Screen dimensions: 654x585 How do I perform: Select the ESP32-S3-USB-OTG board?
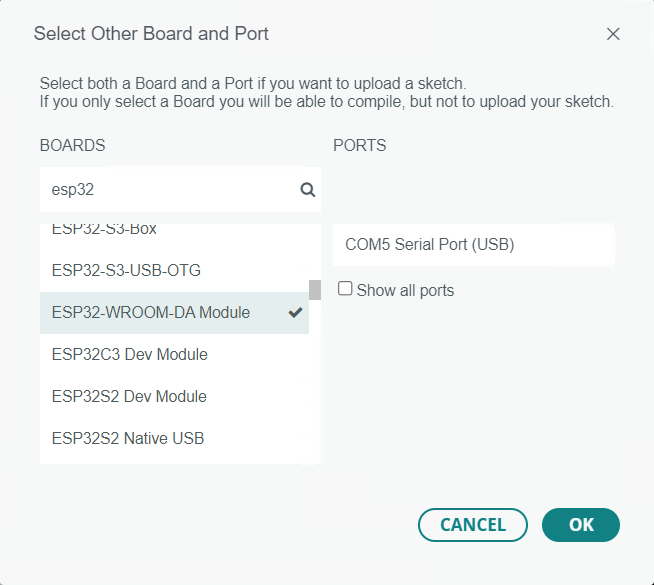tap(174, 271)
